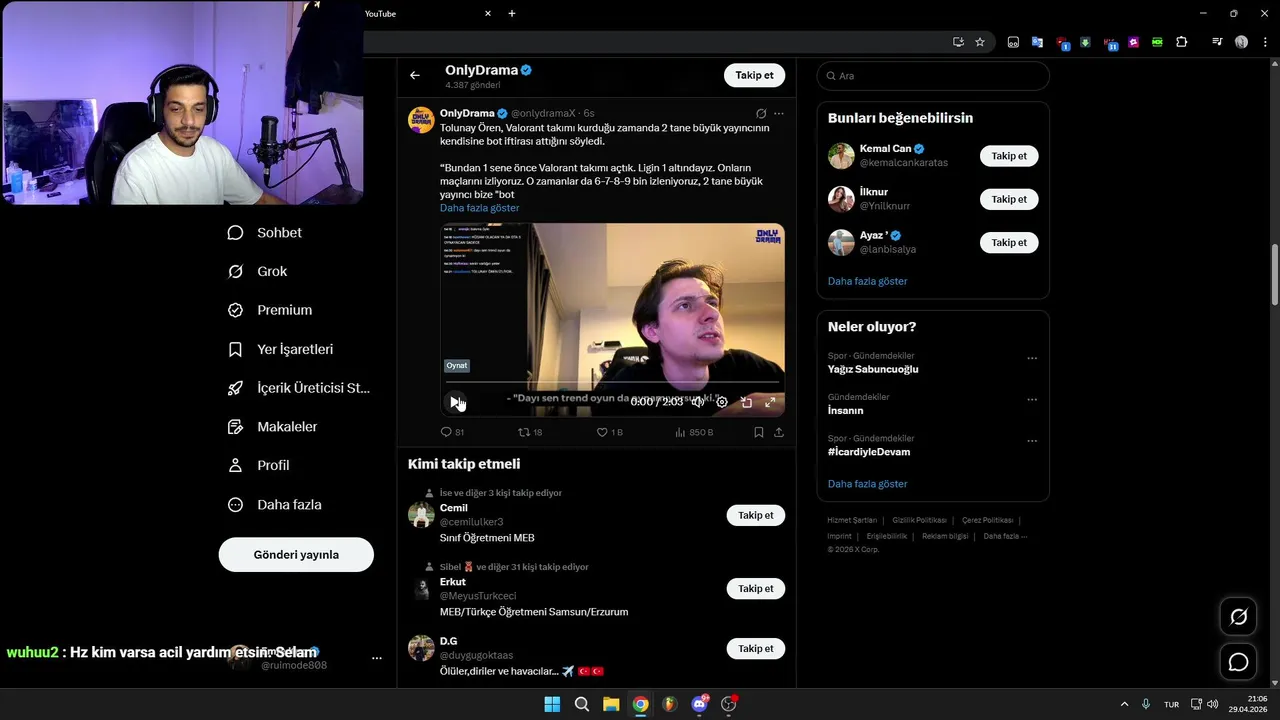
Task: Open Çerez Politikası footer link
Action: click(987, 520)
